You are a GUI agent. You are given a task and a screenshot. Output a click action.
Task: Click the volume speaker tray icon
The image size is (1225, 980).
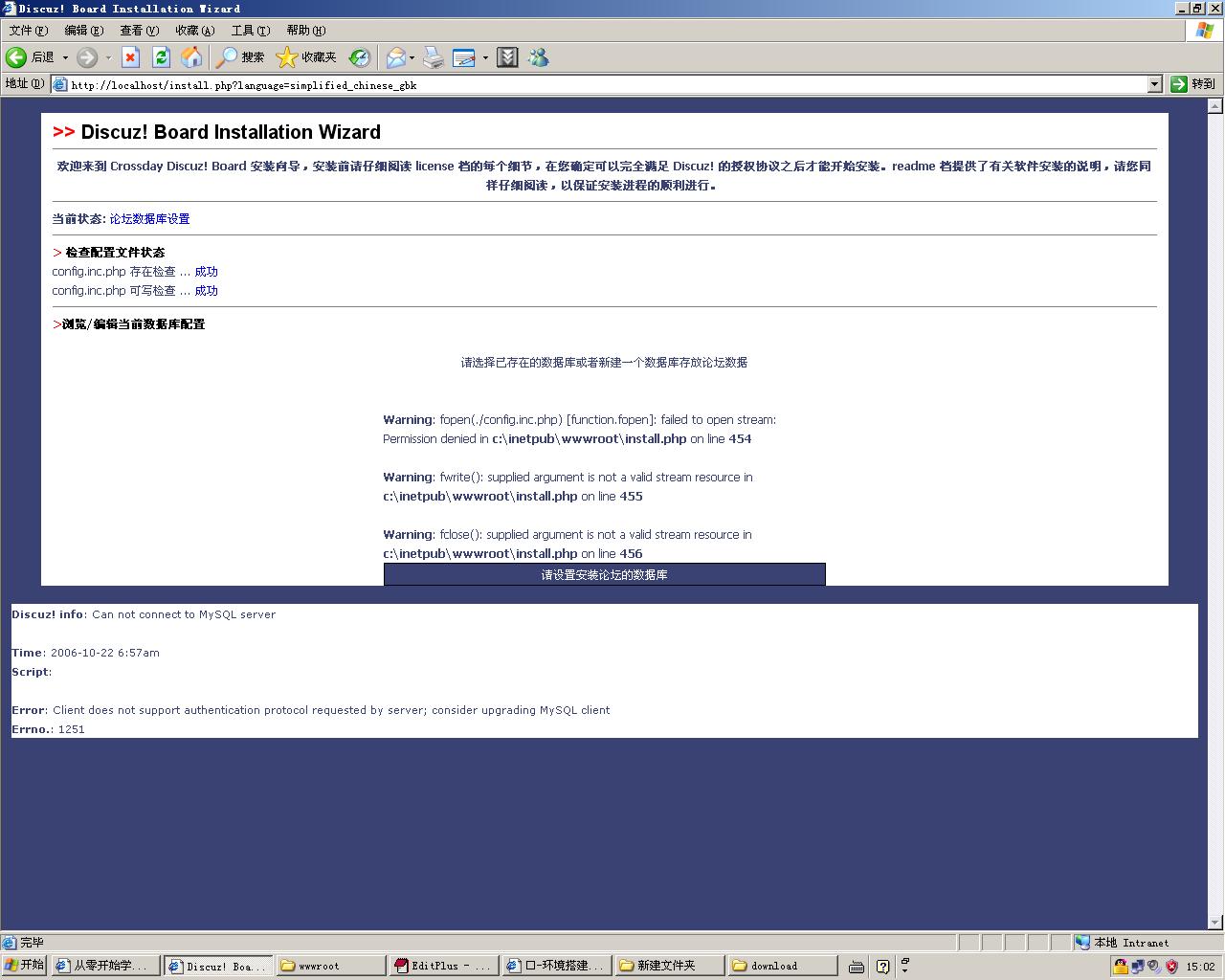pos(1154,967)
